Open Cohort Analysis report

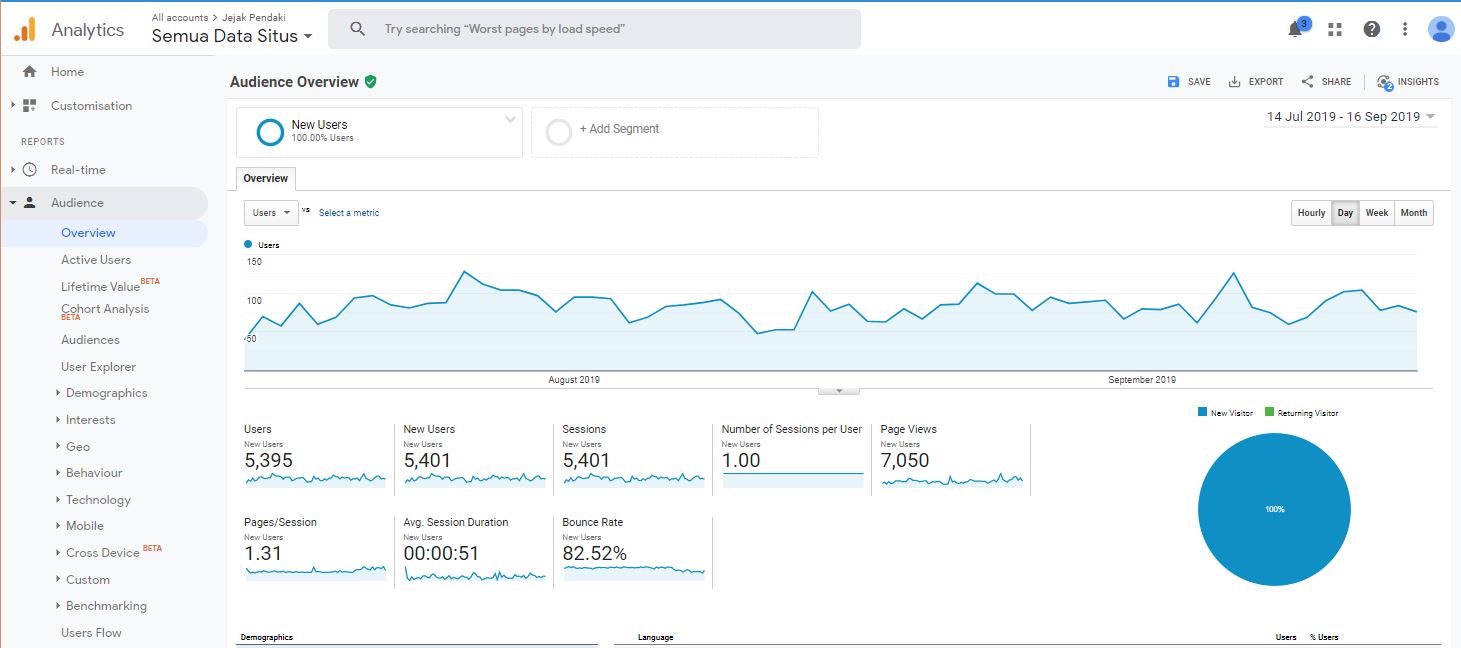pos(105,311)
